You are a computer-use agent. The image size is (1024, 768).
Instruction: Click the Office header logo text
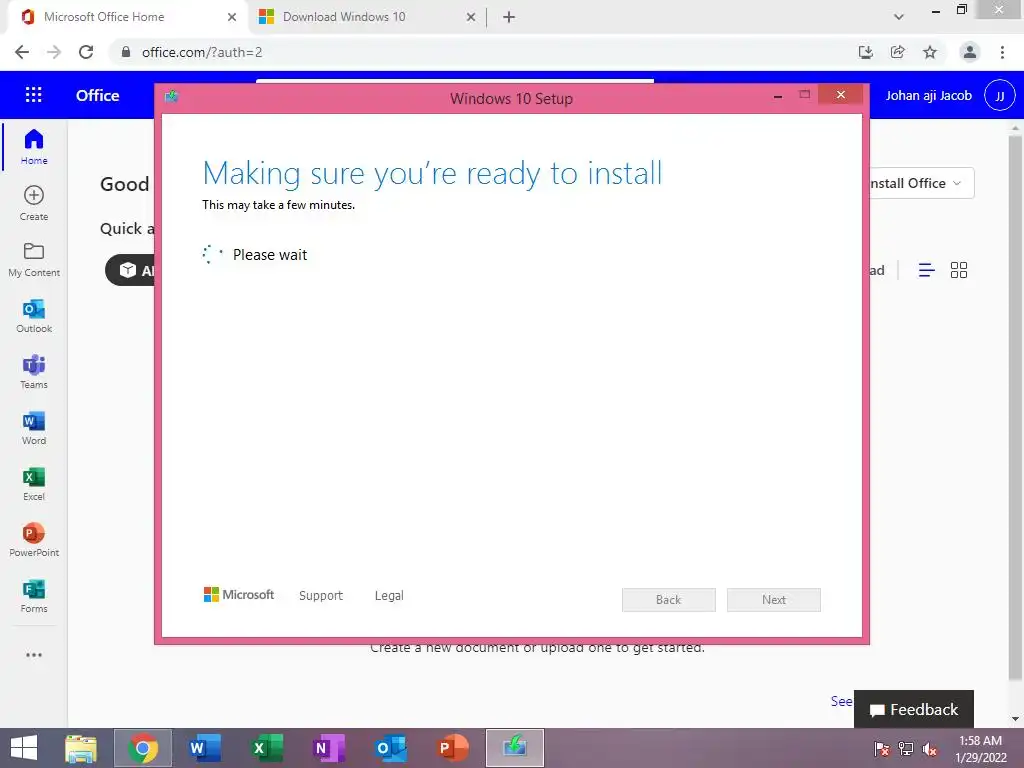(x=97, y=95)
